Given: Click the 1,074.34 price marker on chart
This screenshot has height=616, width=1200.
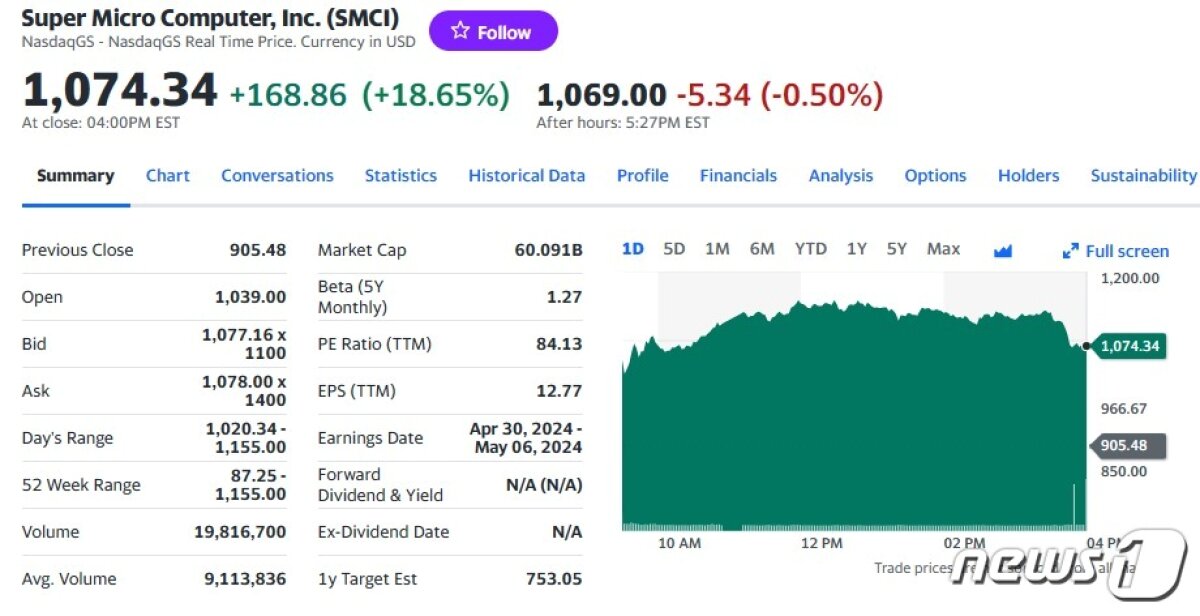Looking at the screenshot, I should 1129,346.
